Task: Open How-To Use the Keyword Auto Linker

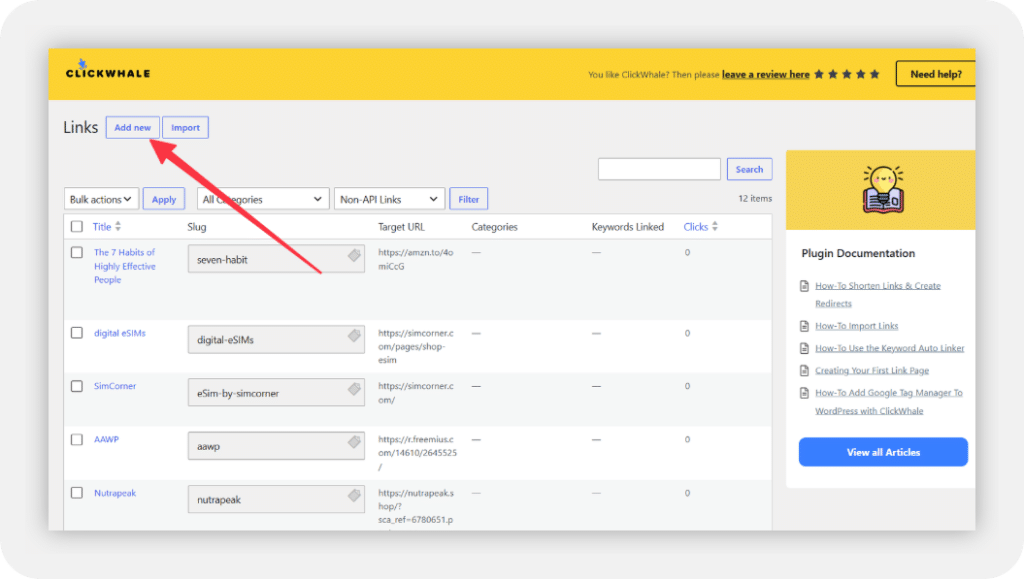Action: point(889,348)
